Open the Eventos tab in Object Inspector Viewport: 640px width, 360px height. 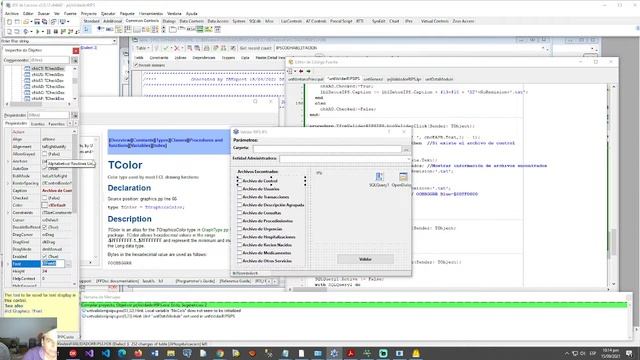(38, 124)
